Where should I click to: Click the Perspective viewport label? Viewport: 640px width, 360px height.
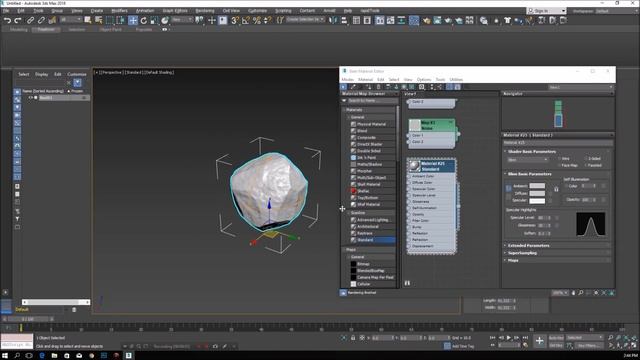tap(111, 72)
